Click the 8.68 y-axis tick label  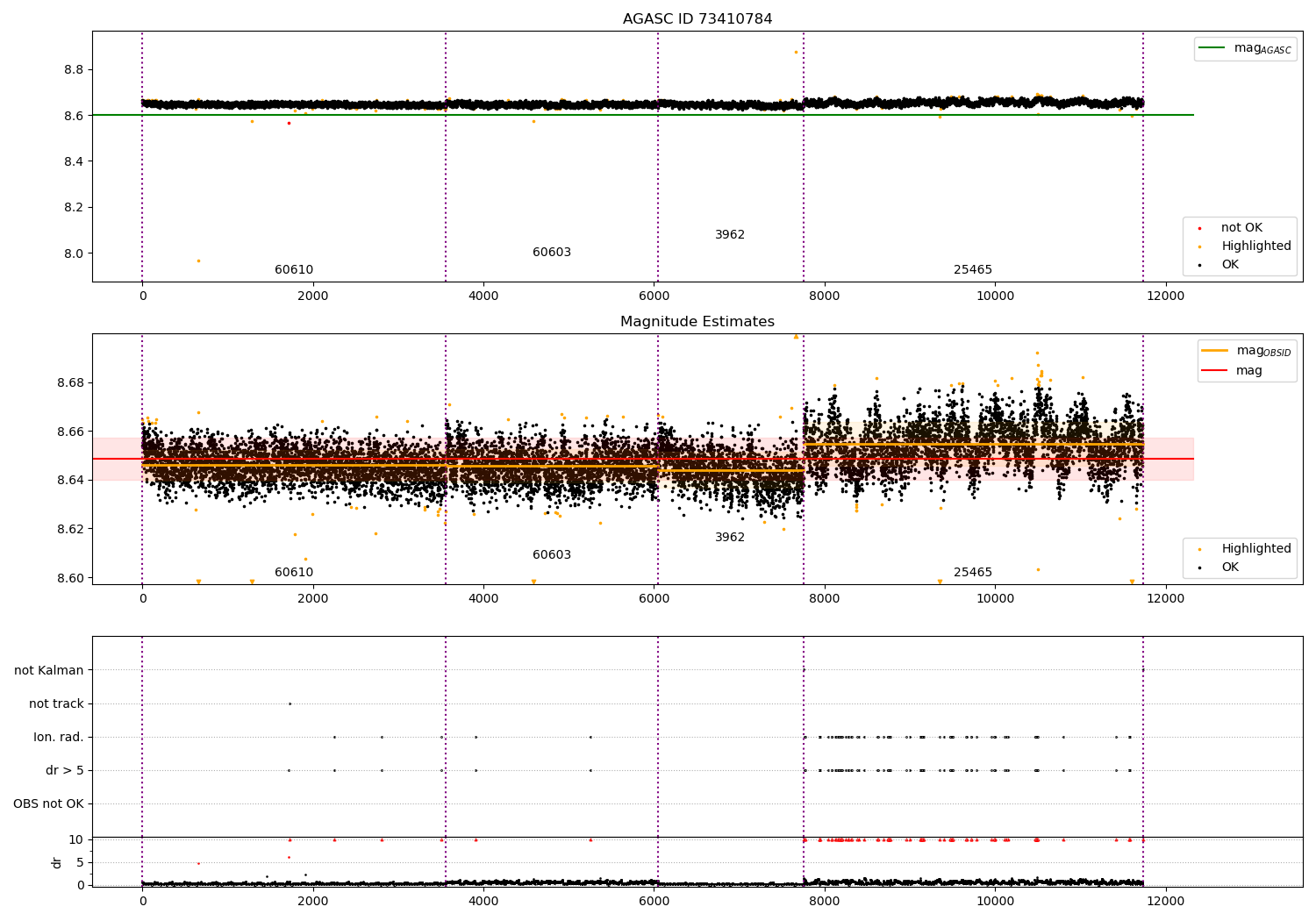tap(70, 382)
